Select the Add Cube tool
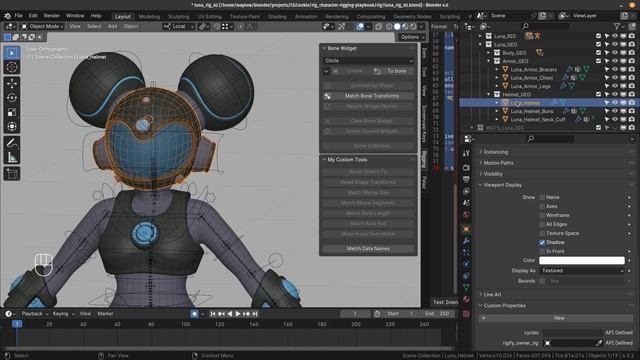 [12, 173]
